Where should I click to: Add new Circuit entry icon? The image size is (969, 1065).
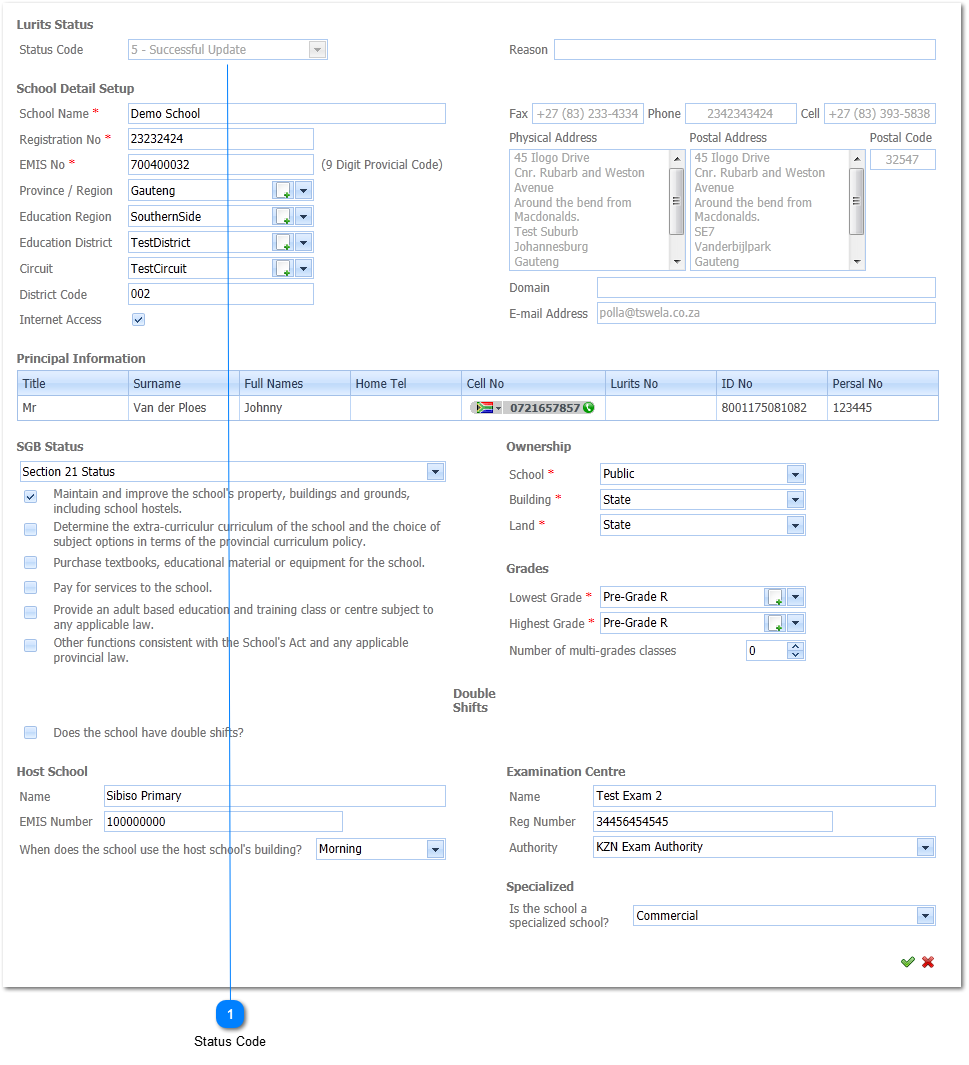point(283,268)
